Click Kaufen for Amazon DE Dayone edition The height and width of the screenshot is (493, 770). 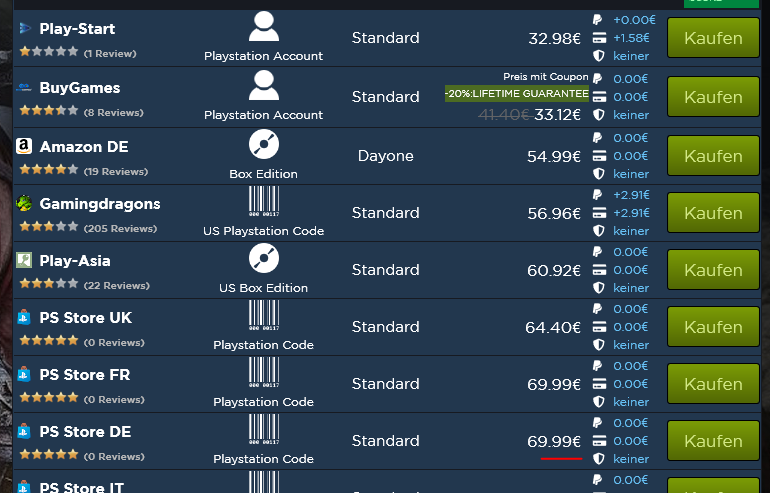click(713, 156)
